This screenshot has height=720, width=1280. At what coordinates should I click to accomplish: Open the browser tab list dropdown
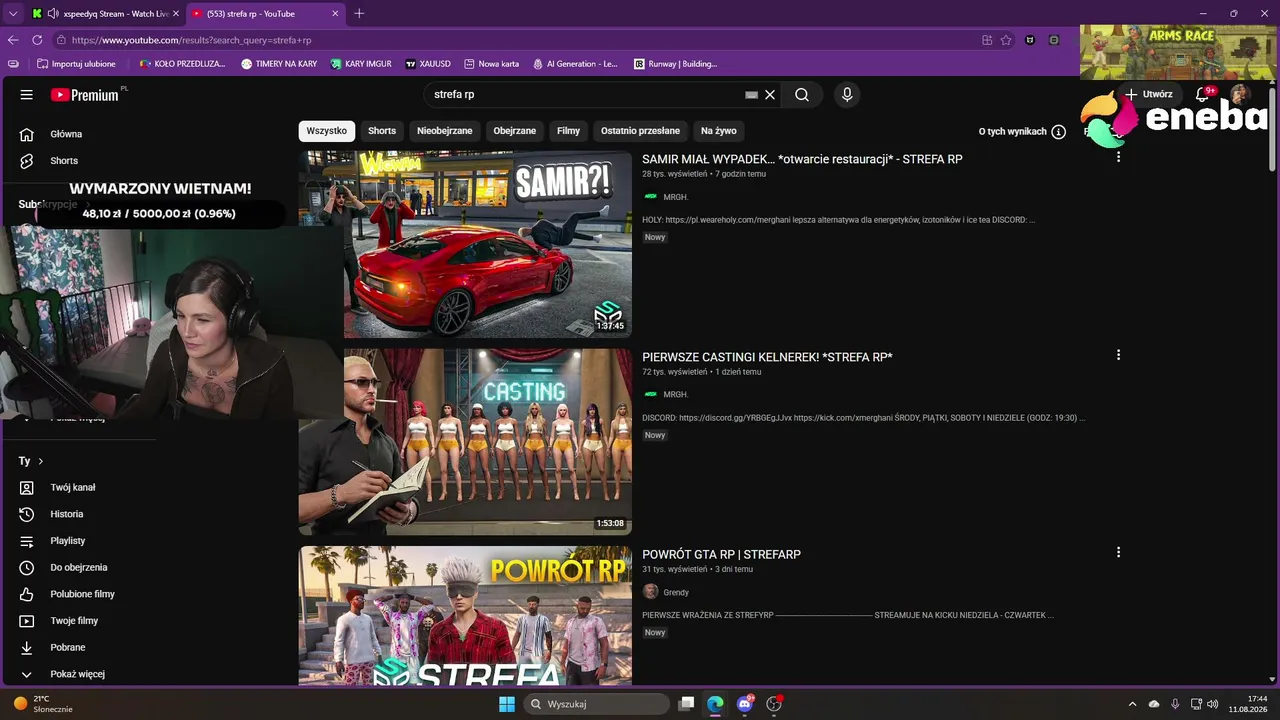(13, 13)
